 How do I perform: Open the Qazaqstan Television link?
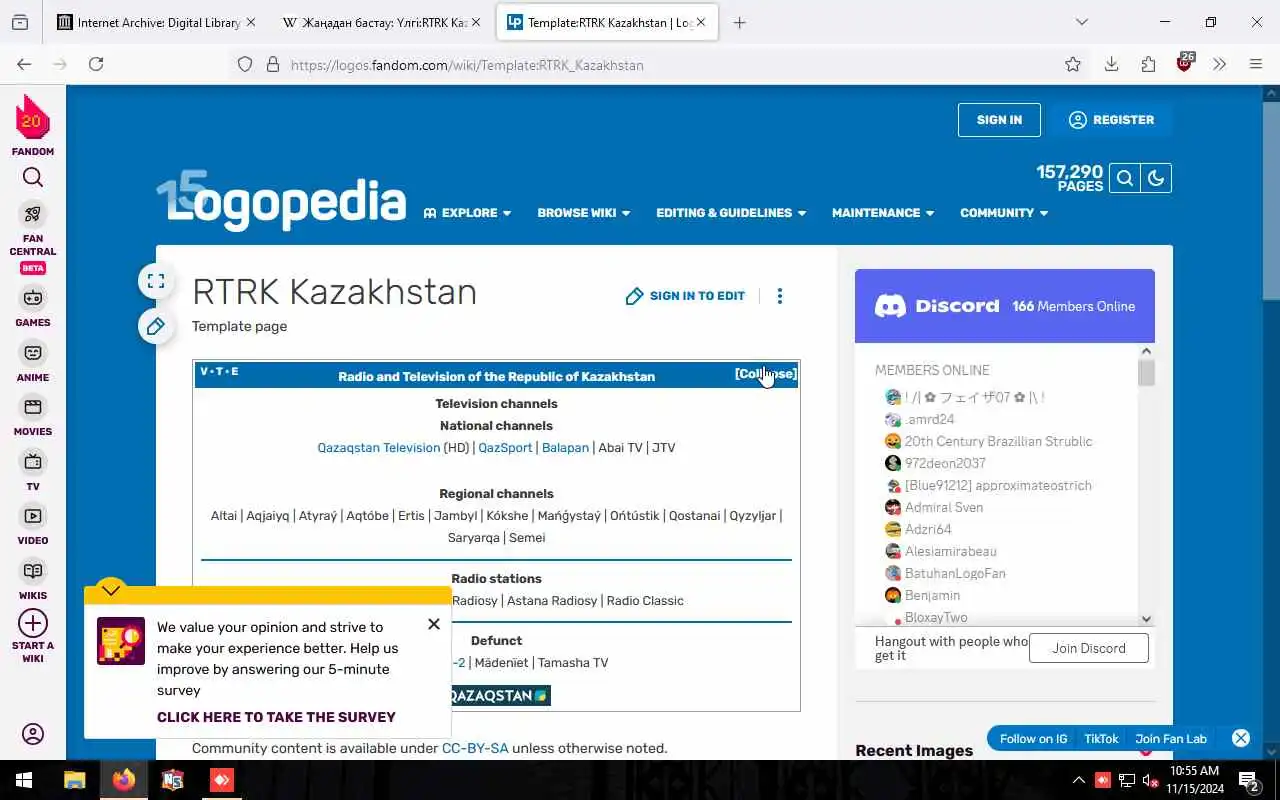click(379, 448)
